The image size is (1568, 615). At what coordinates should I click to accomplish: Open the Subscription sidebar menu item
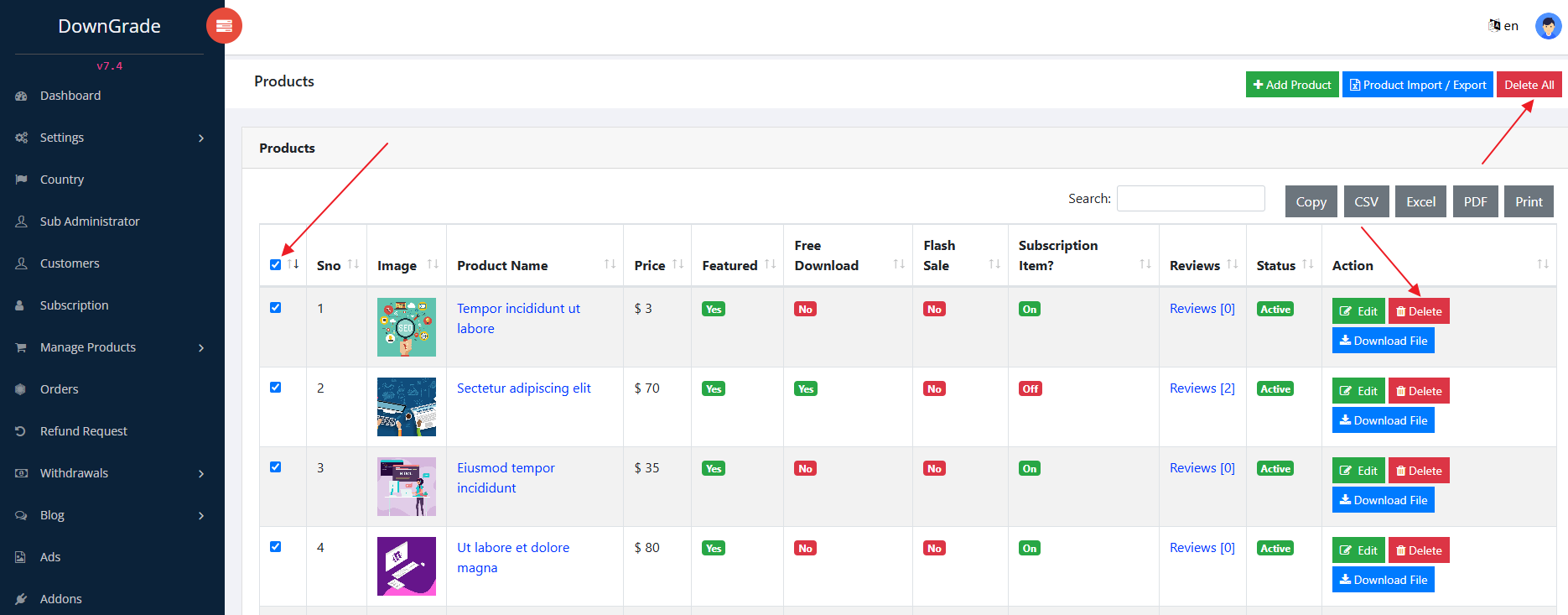(74, 305)
